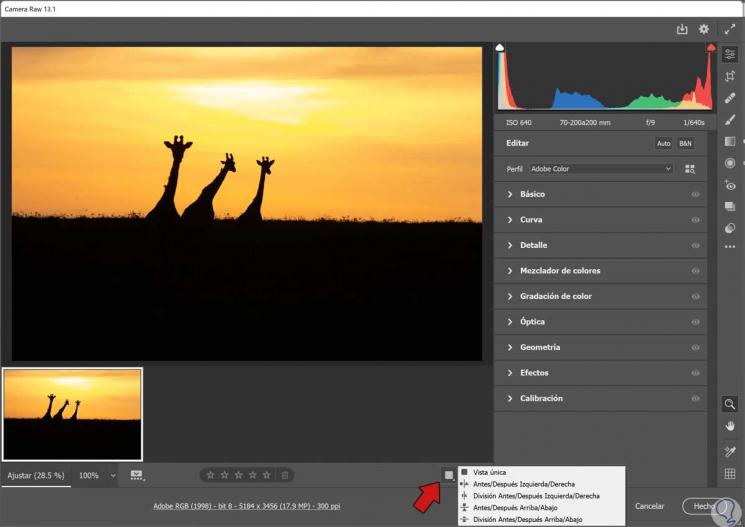Toggle visibility eye for Básico panel
The image size is (745, 527).
click(x=695, y=194)
